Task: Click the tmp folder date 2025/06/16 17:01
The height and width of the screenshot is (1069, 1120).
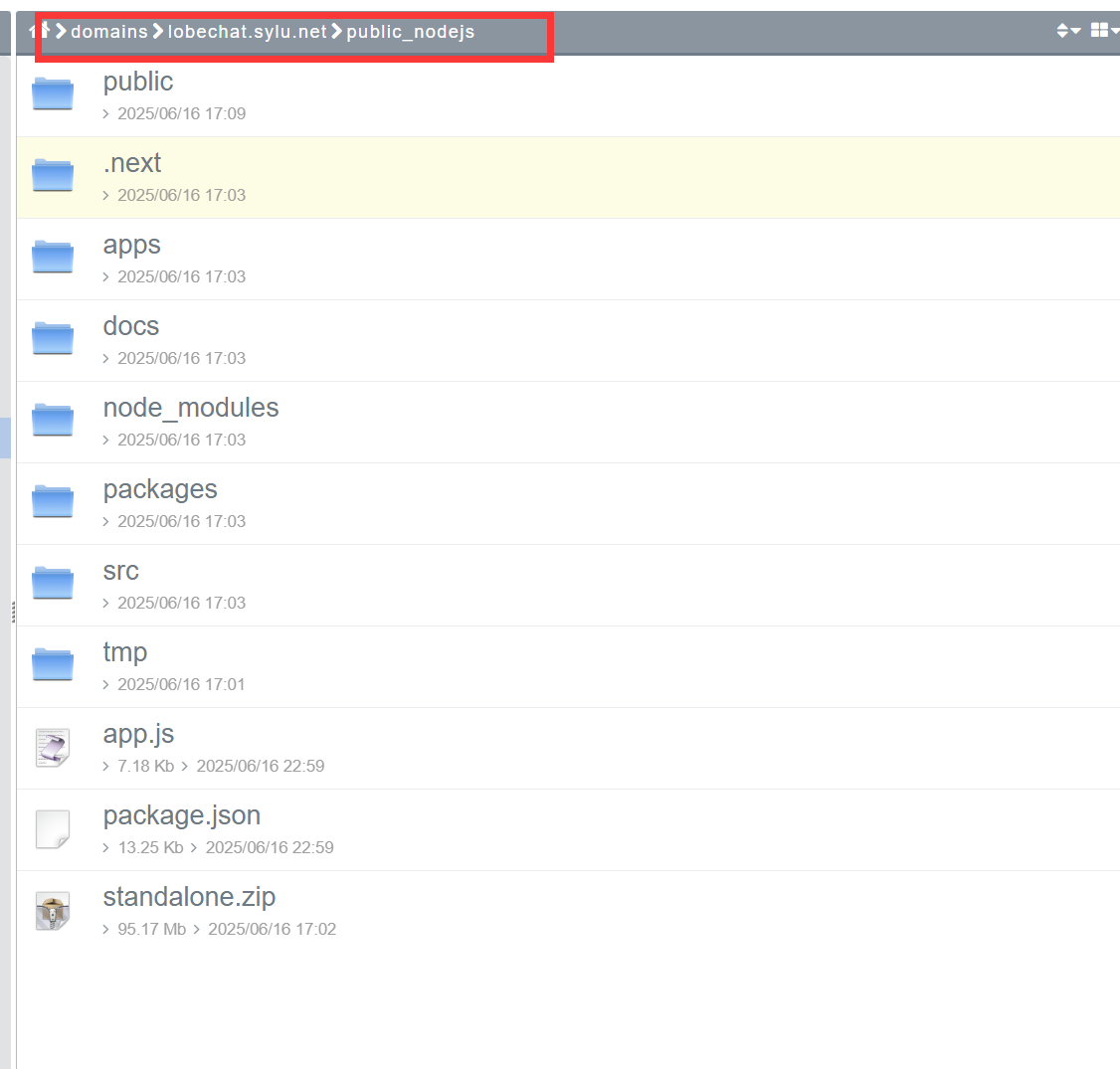Action: pos(181,684)
